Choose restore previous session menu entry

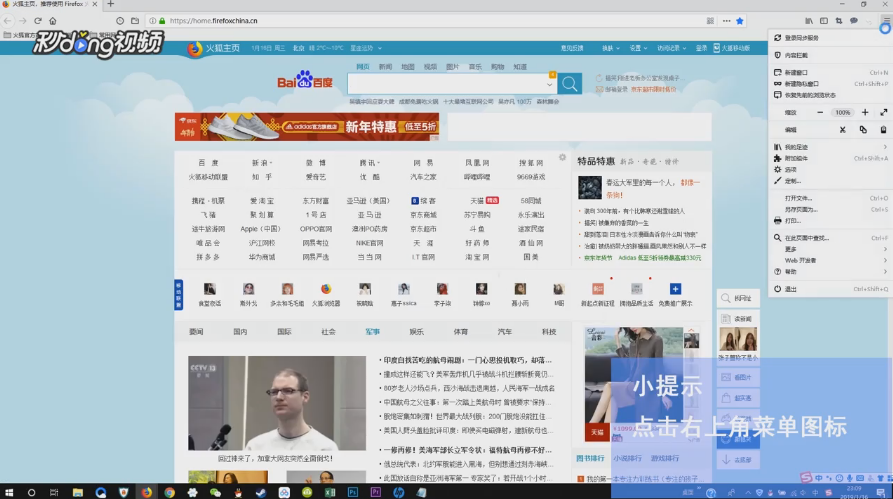pos(831,95)
